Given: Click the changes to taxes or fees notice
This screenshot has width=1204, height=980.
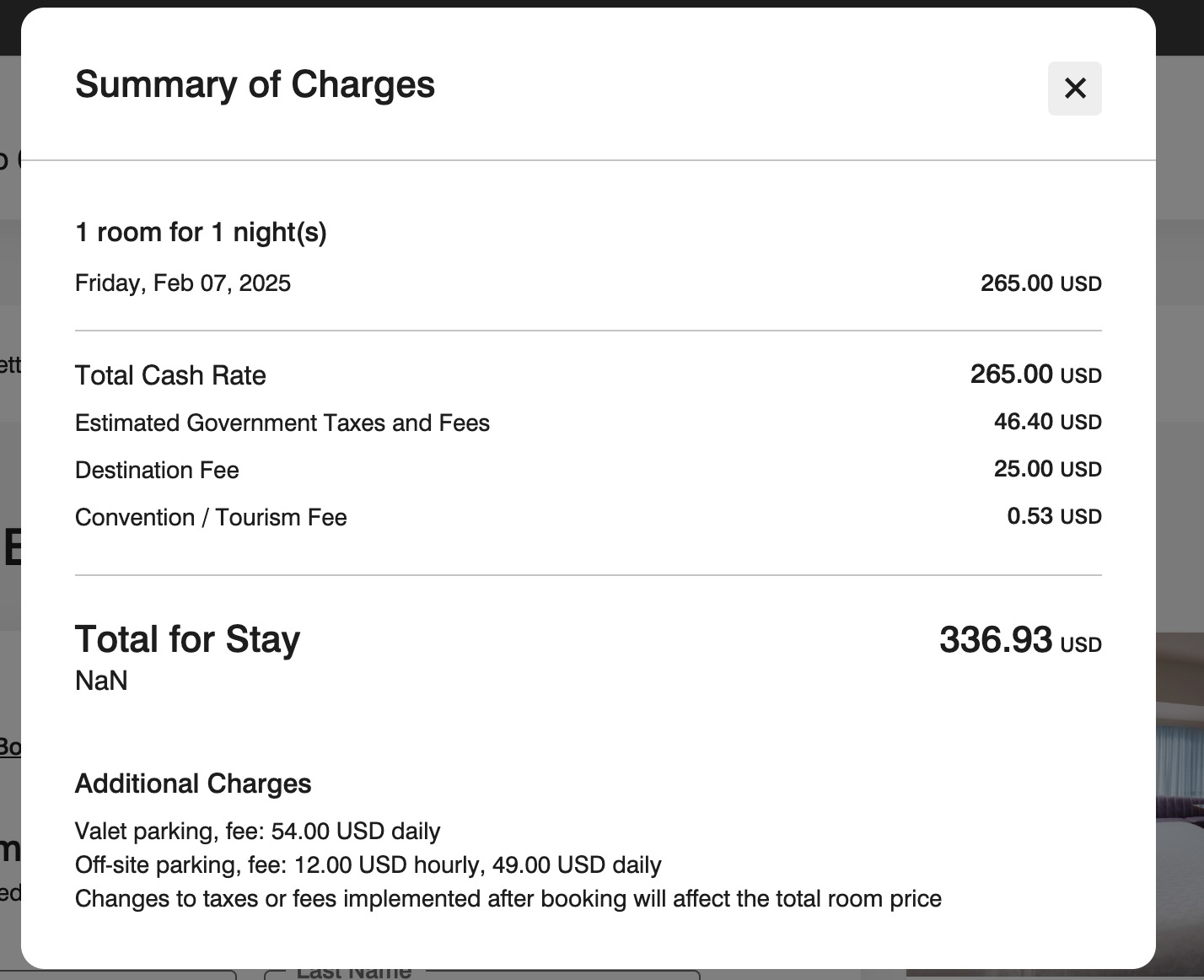Looking at the screenshot, I should (508, 898).
